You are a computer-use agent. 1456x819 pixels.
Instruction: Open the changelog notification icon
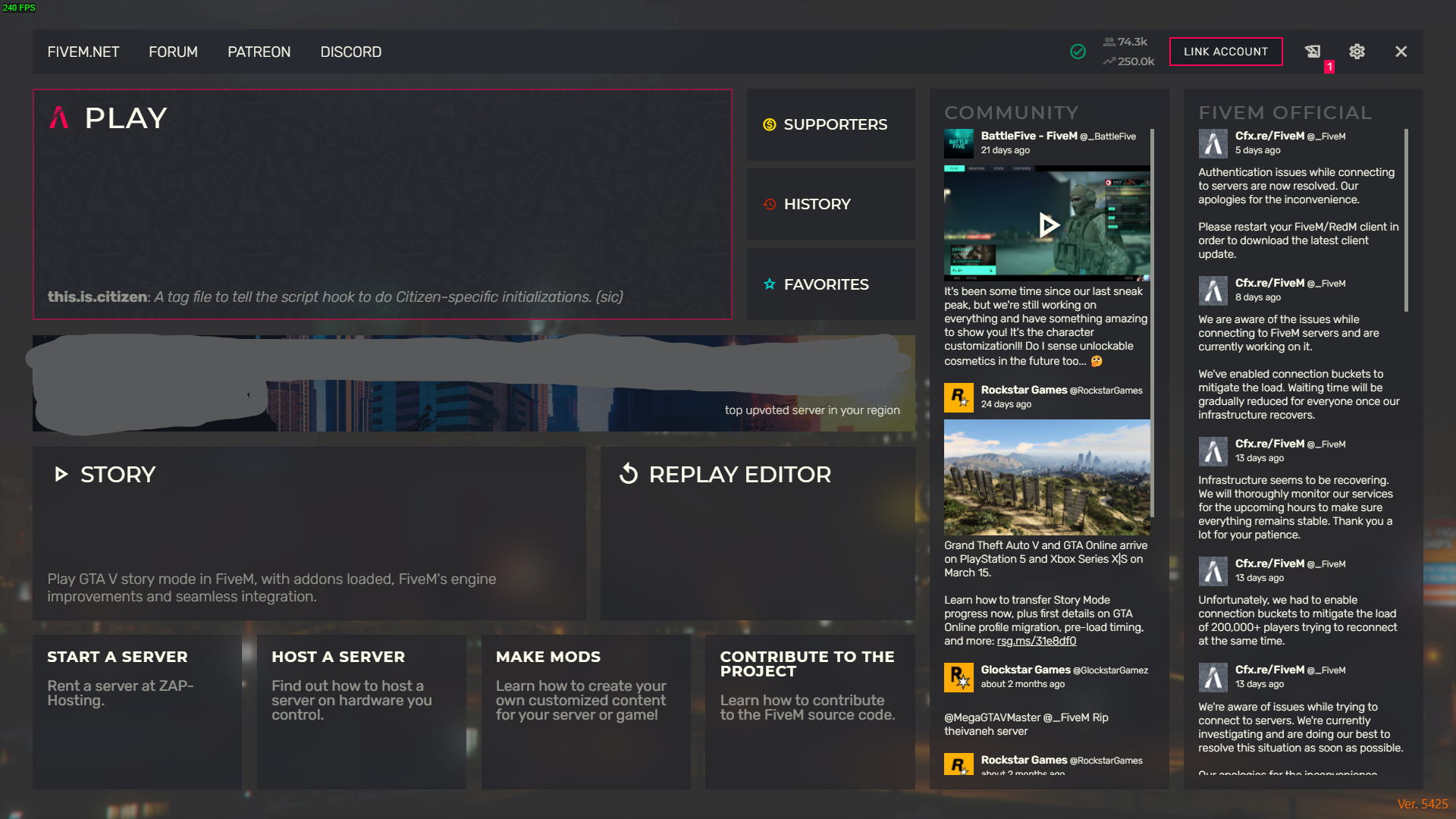(x=1313, y=52)
